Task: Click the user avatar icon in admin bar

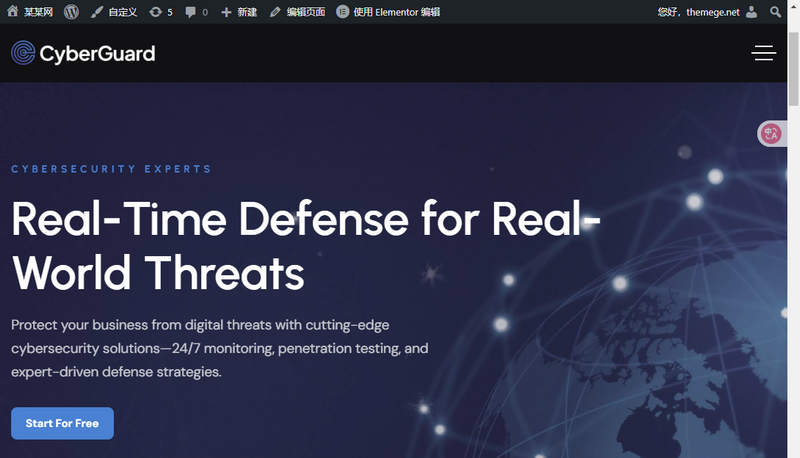Action: click(752, 12)
